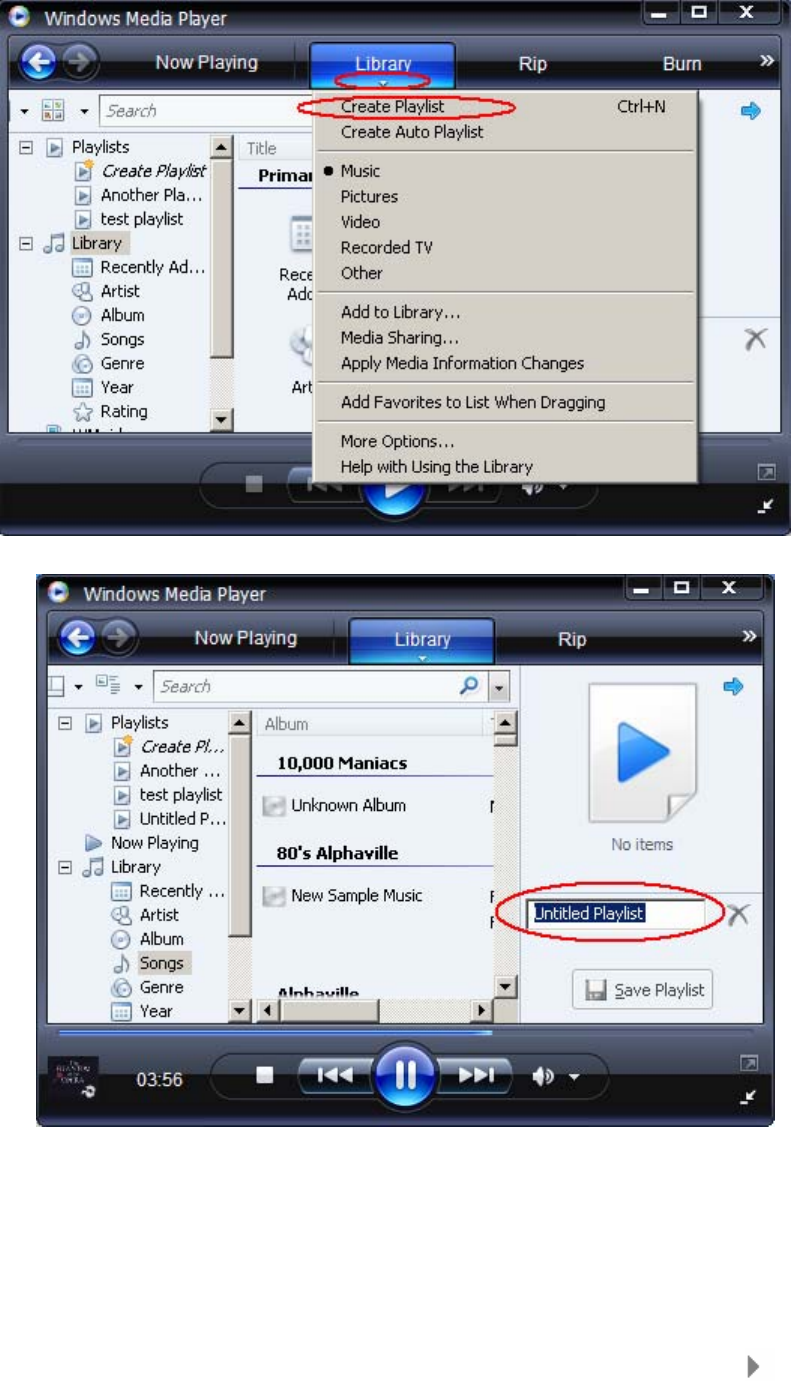
Task: Click layout options icon in lower window toolbar
Action: pos(57,686)
